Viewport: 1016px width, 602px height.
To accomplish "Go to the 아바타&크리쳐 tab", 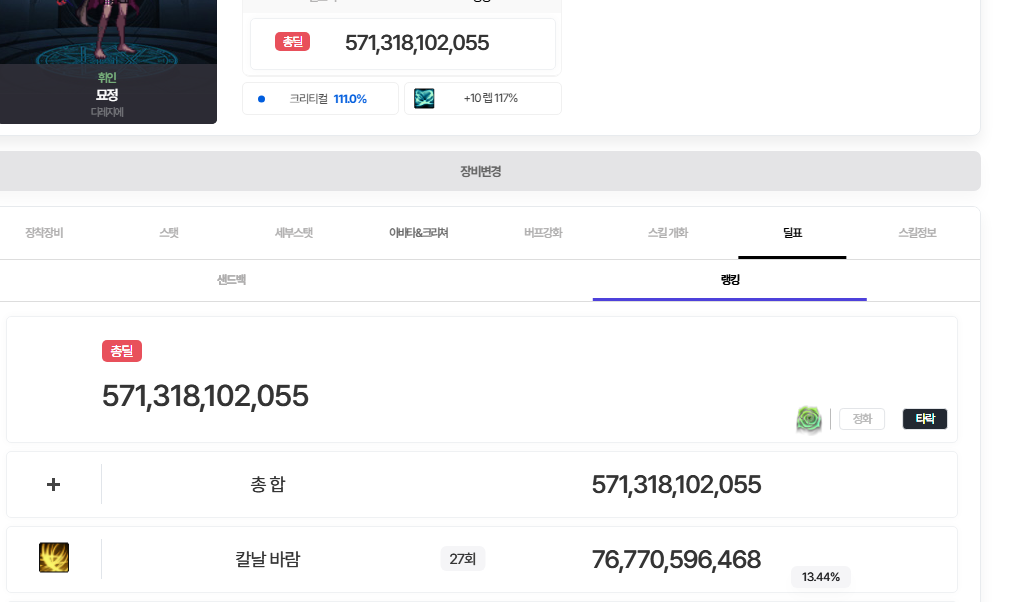I will [418, 233].
